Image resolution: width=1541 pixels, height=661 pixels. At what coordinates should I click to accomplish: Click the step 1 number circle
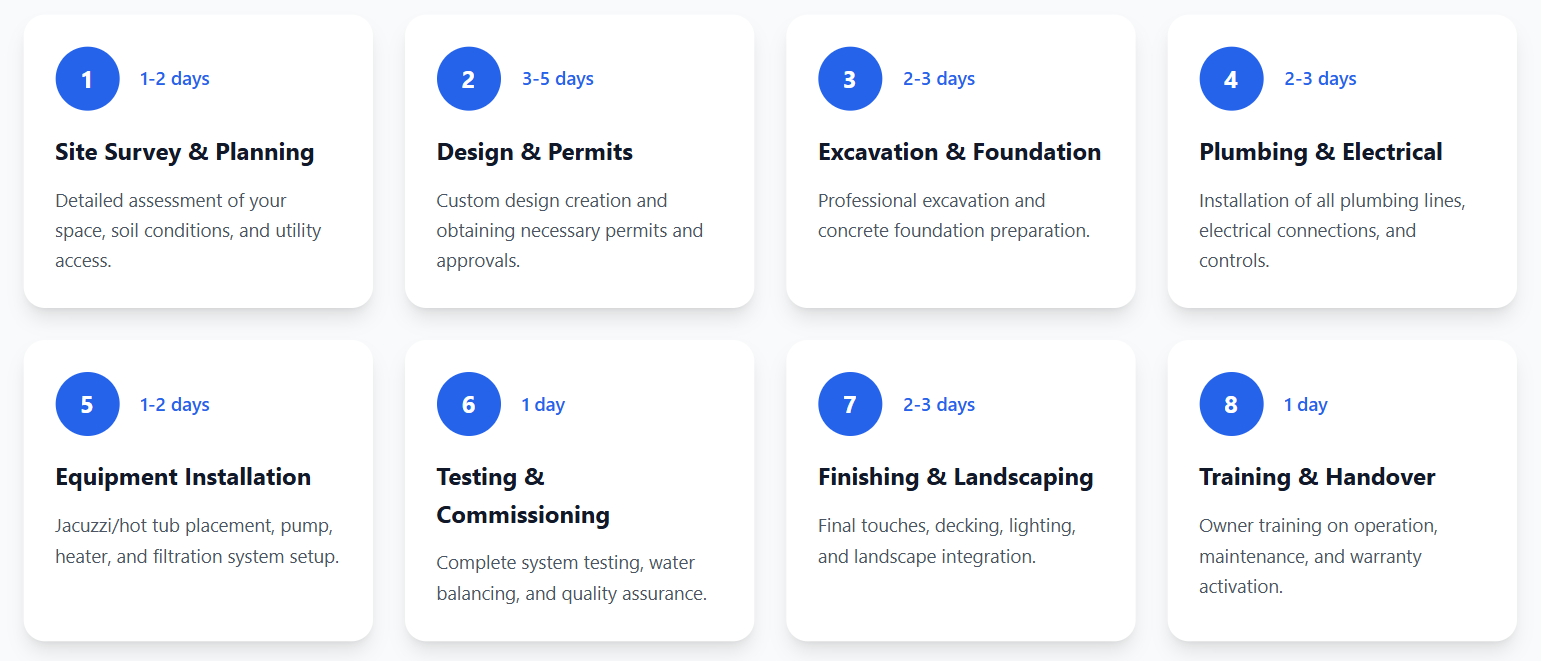(x=87, y=79)
